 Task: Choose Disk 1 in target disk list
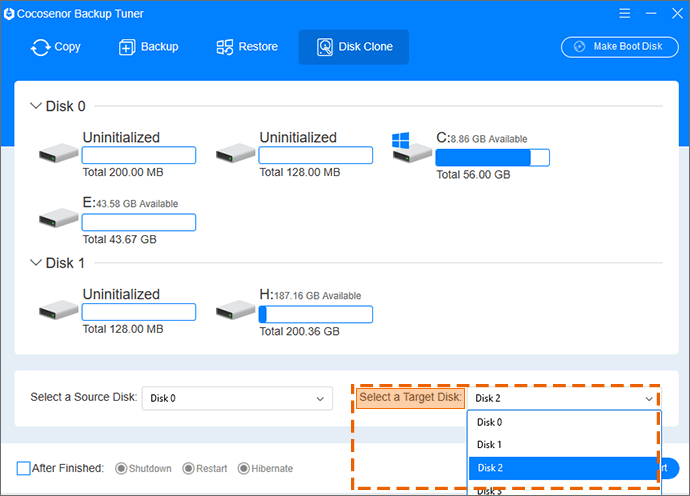coord(564,445)
